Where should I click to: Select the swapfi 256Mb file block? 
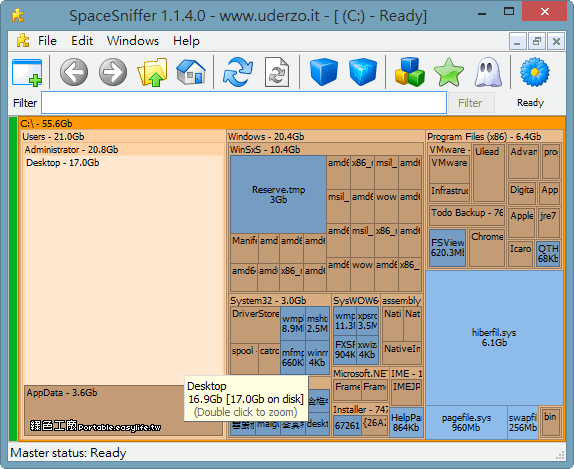click(x=522, y=423)
